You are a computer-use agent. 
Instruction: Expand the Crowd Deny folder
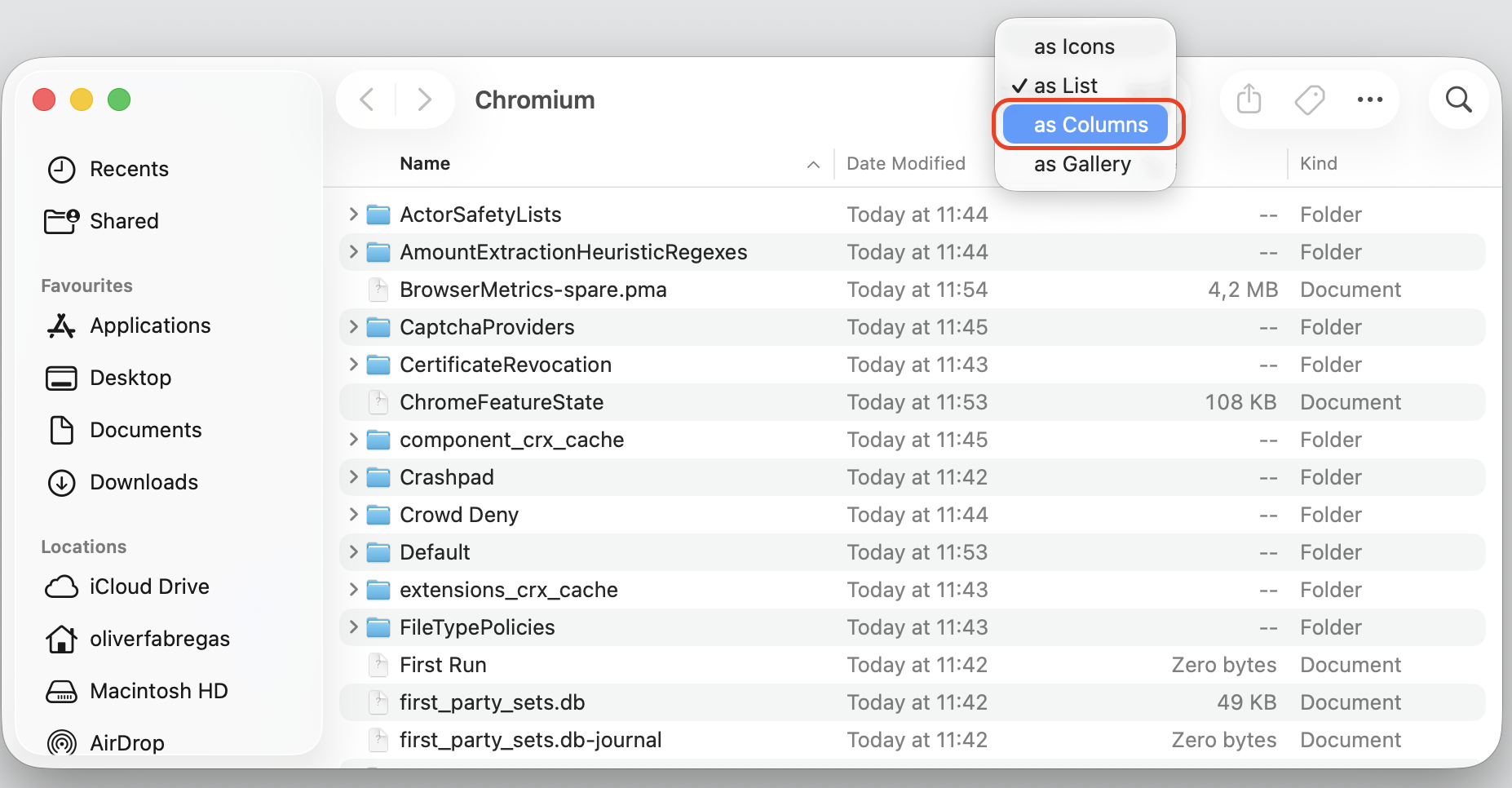click(x=353, y=515)
